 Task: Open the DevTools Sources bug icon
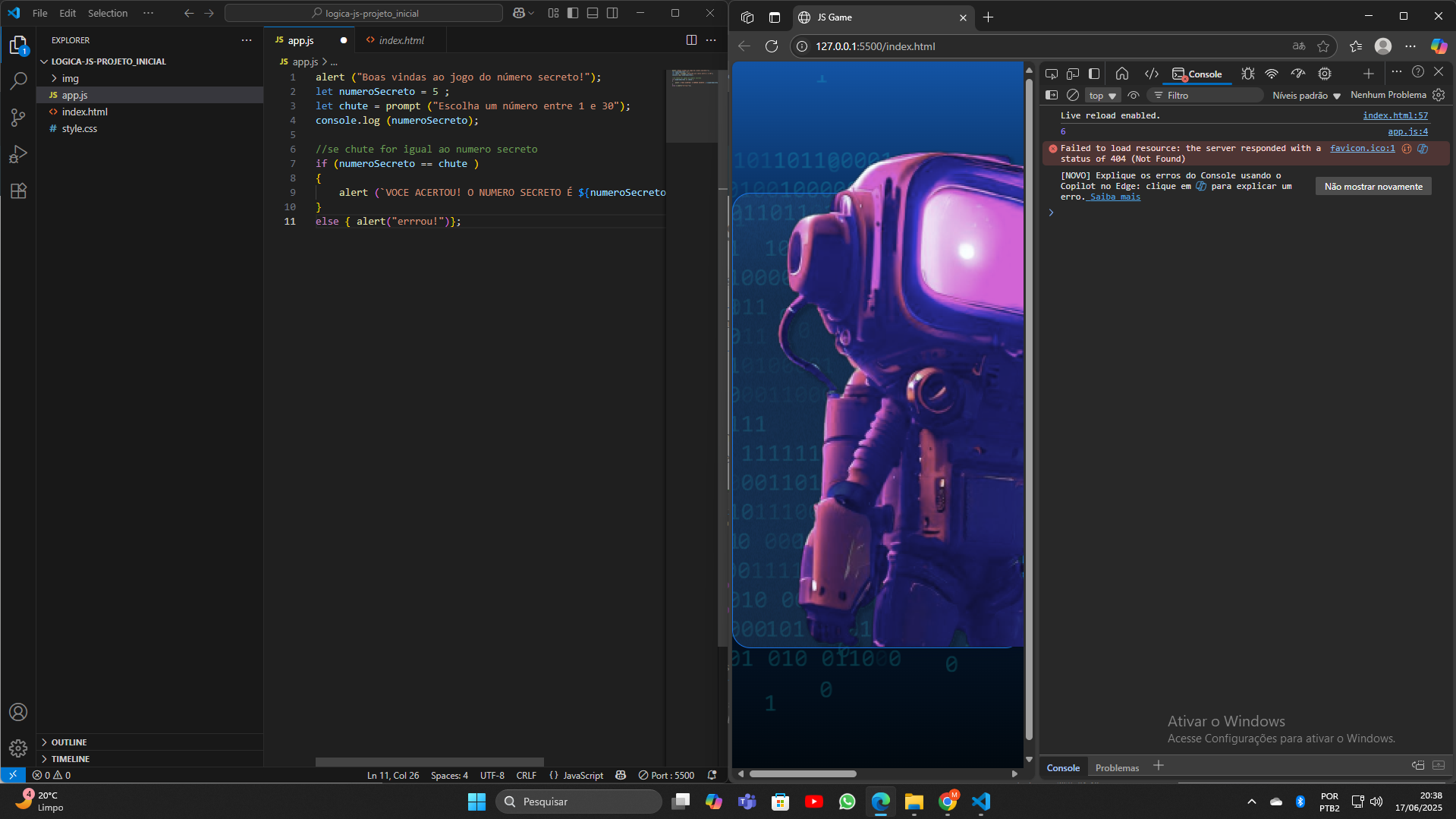pyautogui.click(x=1247, y=74)
